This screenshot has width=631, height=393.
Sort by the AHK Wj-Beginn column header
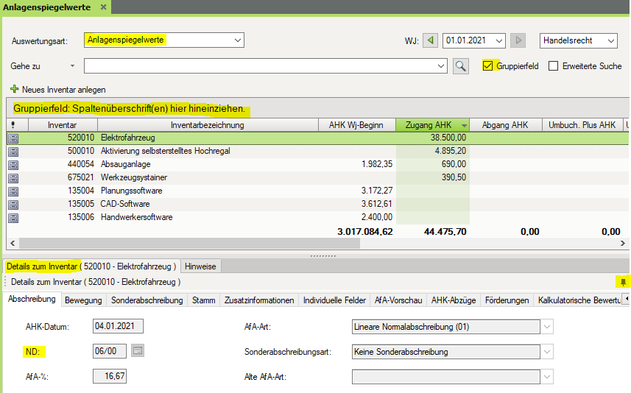pos(356,125)
